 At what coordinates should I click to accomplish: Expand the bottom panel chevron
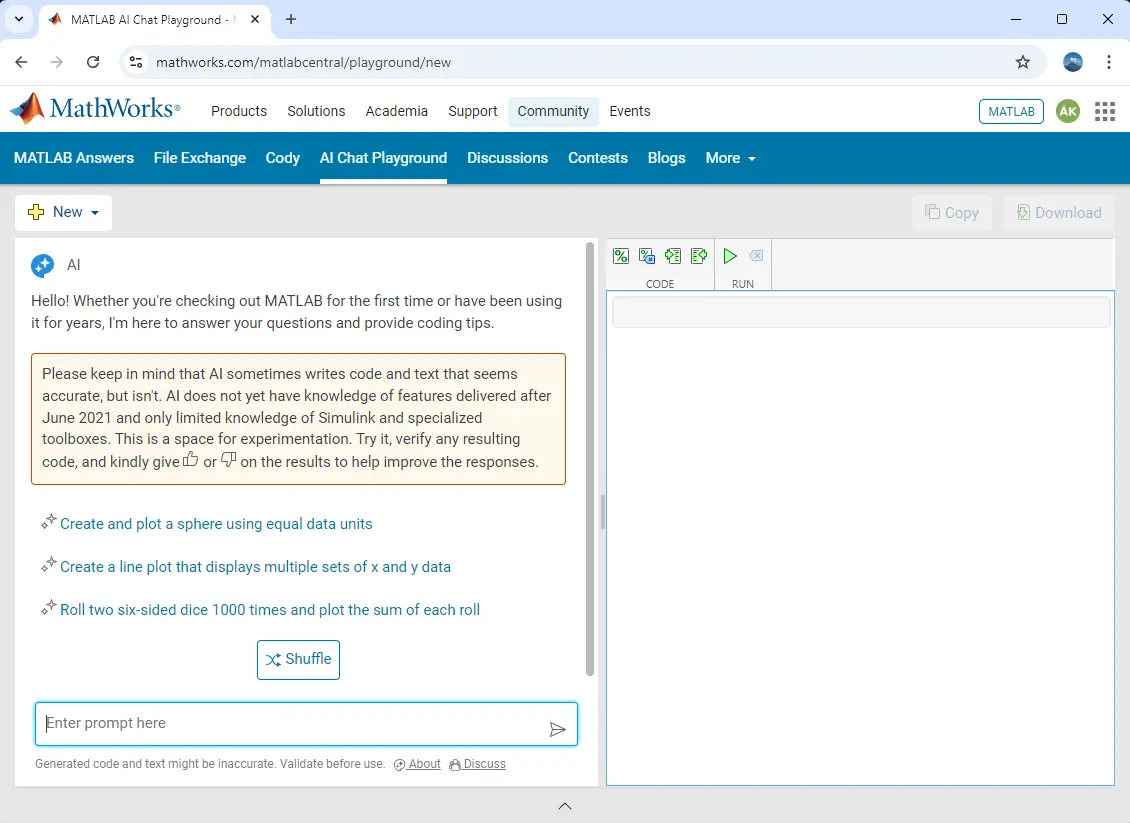565,806
